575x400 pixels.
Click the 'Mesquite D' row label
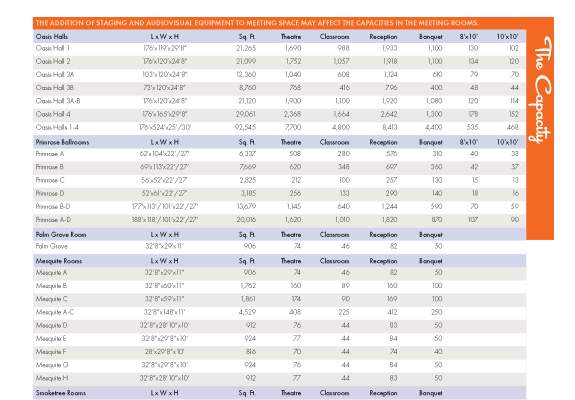[x=52, y=325]
